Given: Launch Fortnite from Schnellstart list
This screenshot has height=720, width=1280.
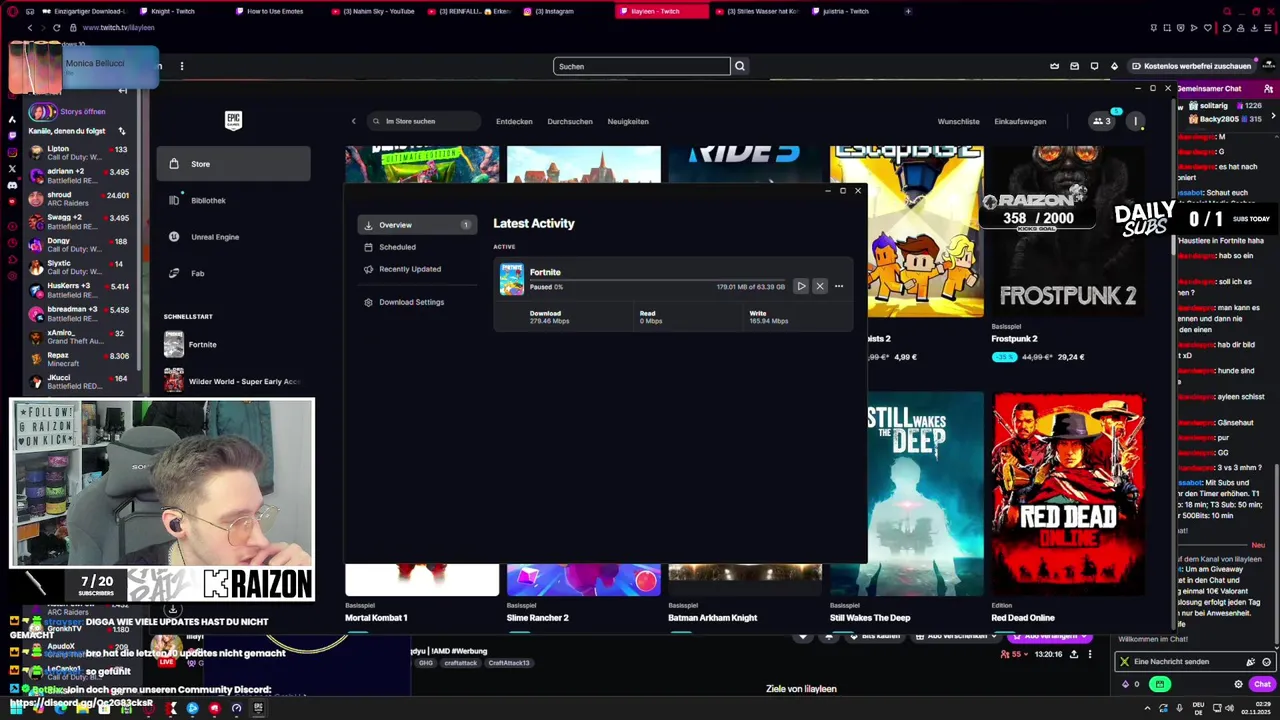Looking at the screenshot, I should click(234, 345).
